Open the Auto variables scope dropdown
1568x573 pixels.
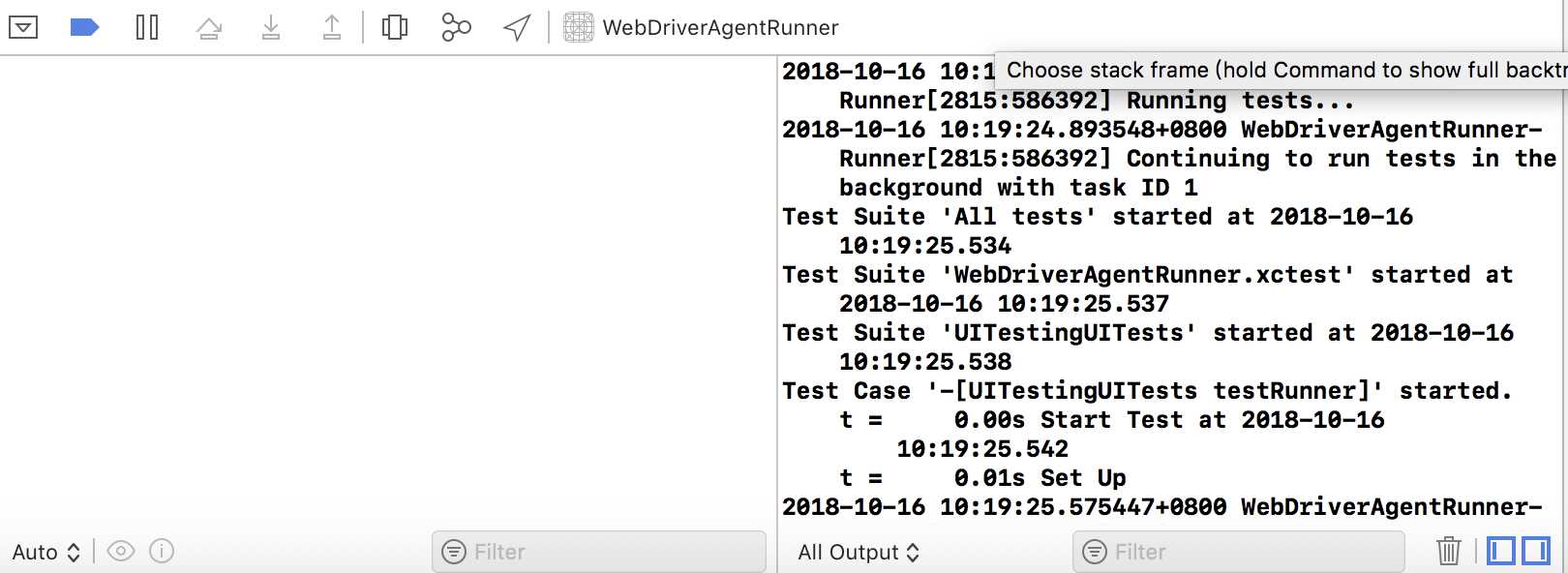[x=46, y=552]
